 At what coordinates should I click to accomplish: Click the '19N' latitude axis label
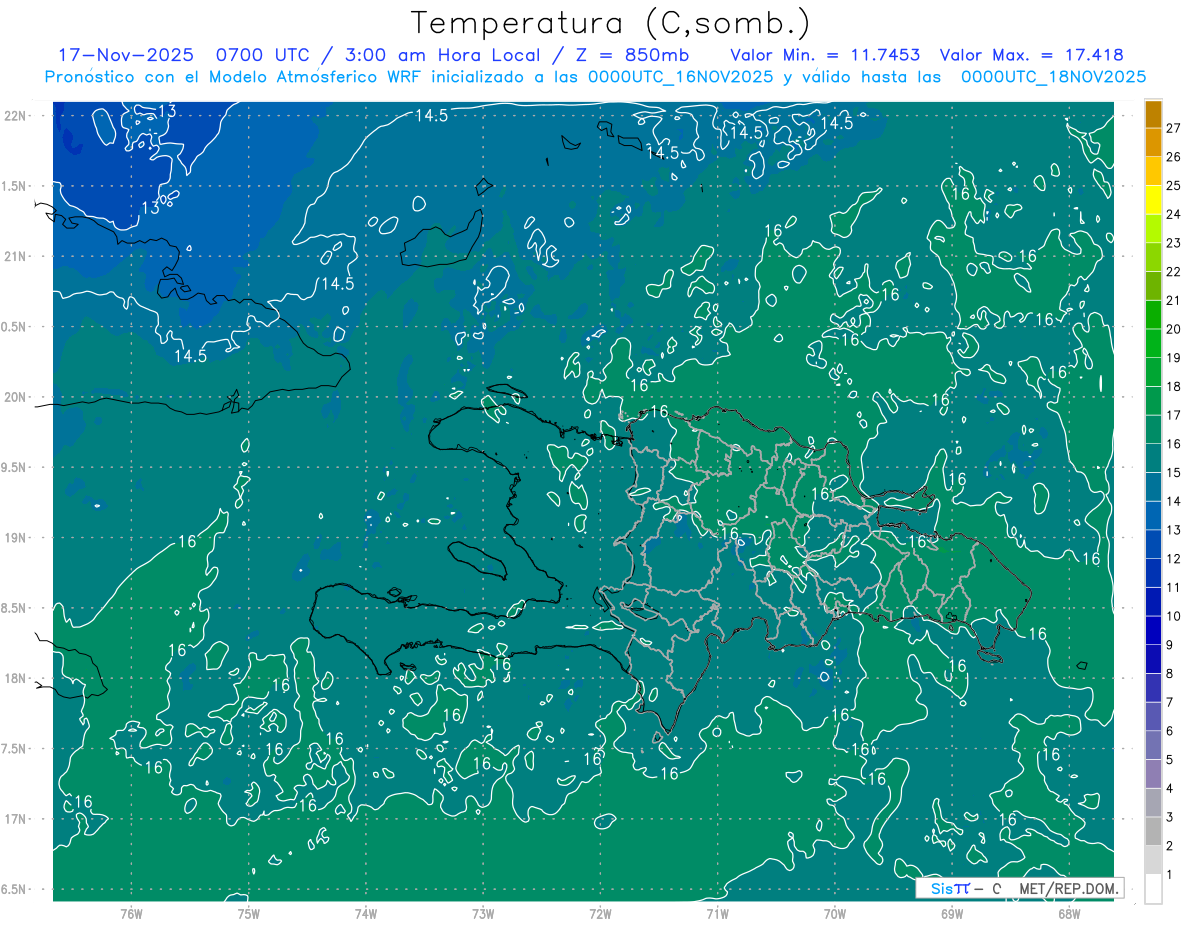14,538
